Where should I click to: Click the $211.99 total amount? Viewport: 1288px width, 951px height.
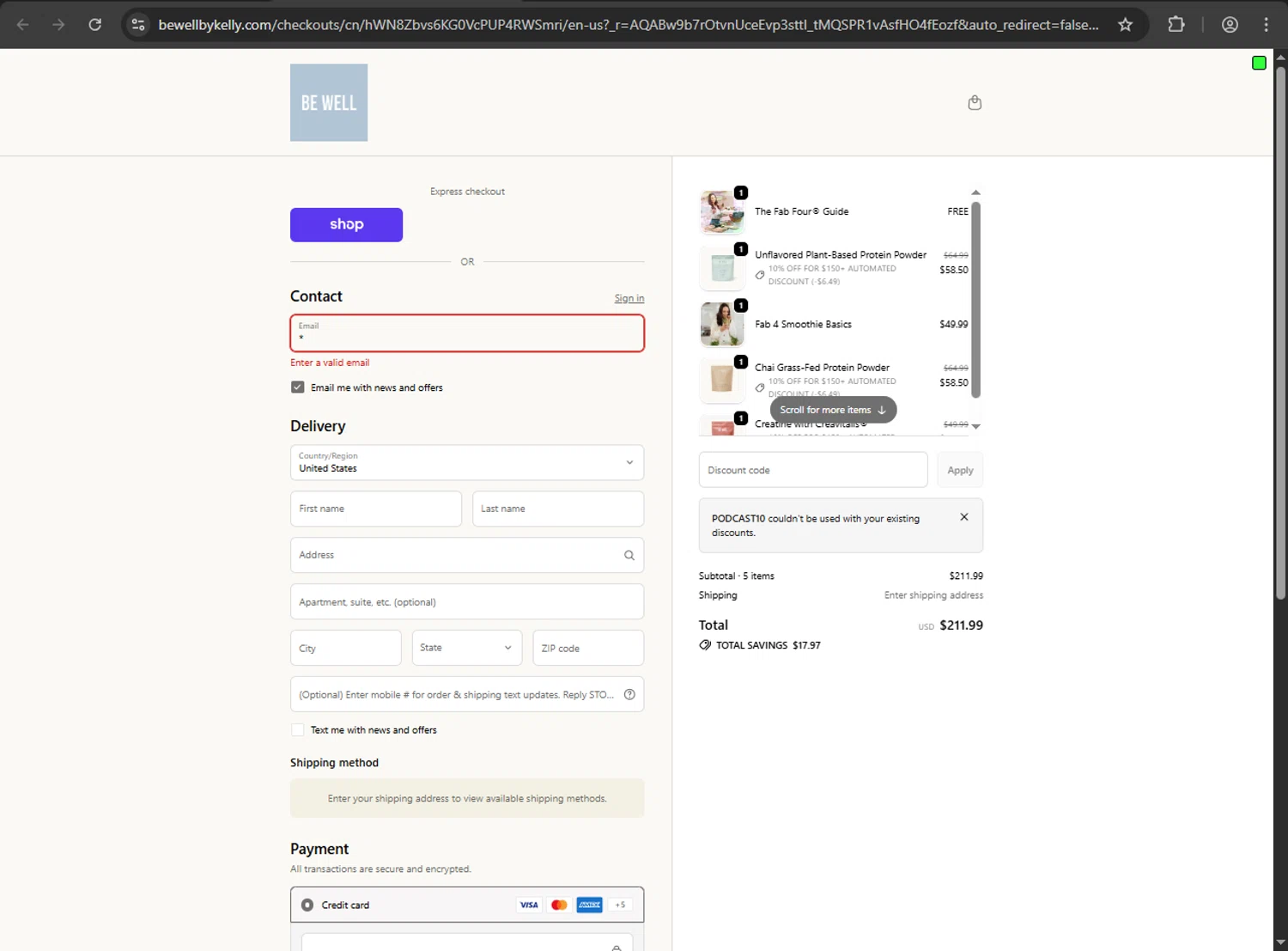point(961,625)
